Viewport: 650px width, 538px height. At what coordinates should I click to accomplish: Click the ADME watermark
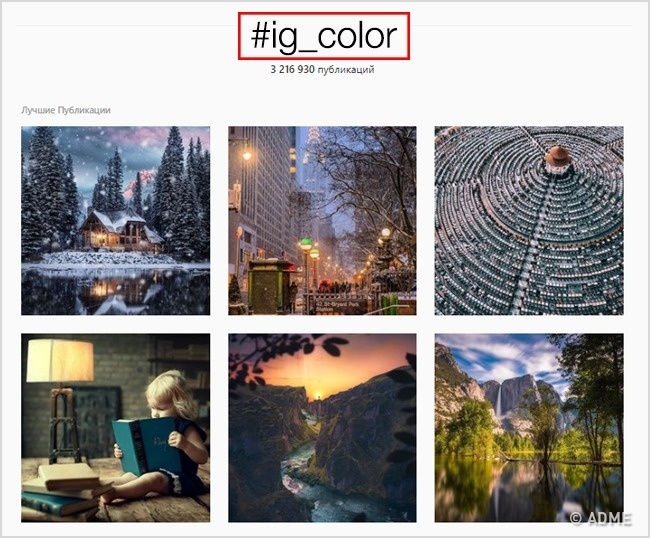click(601, 519)
